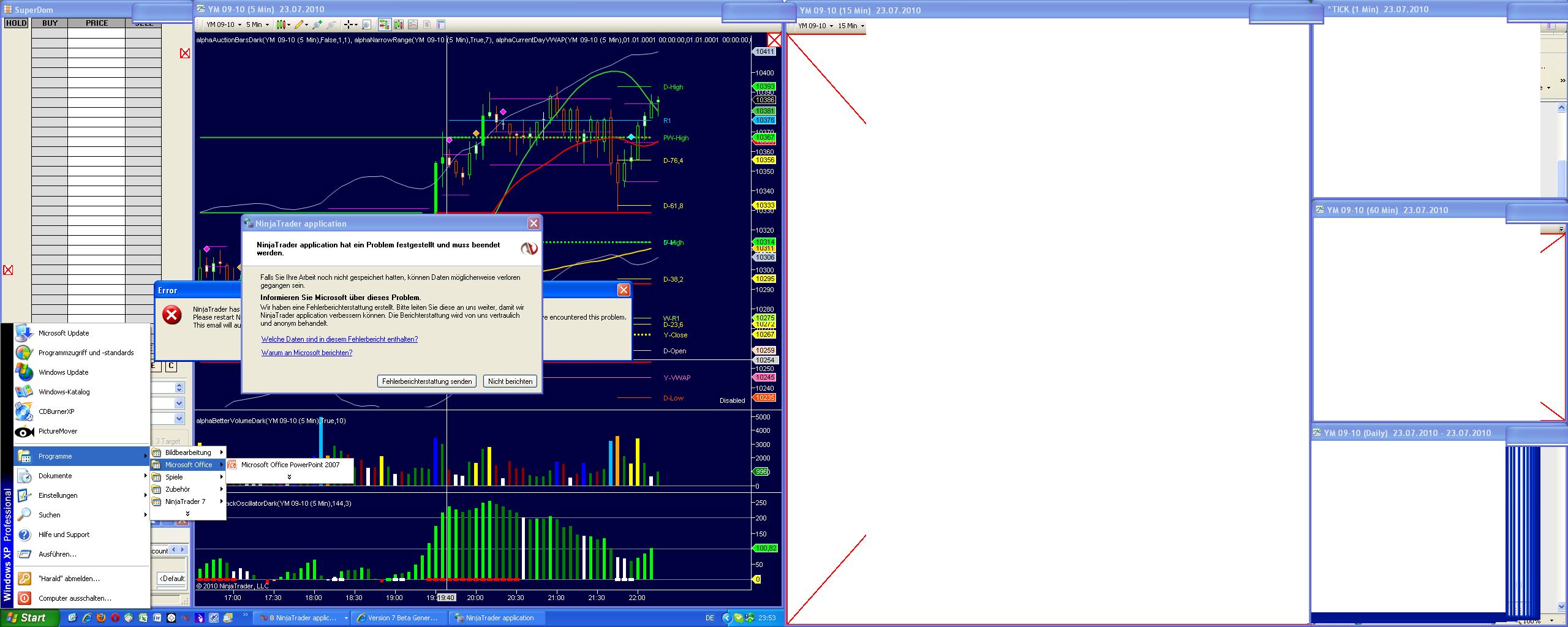1568x627 pixels.
Task: Switch to Version 7 Beta taskbar window
Action: point(398,618)
